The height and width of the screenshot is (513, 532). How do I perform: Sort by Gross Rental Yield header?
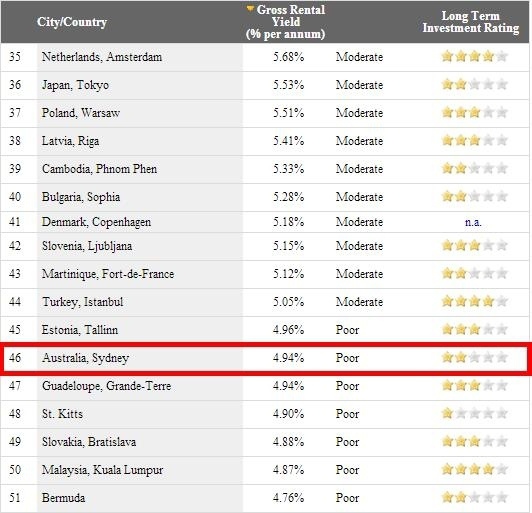point(286,22)
